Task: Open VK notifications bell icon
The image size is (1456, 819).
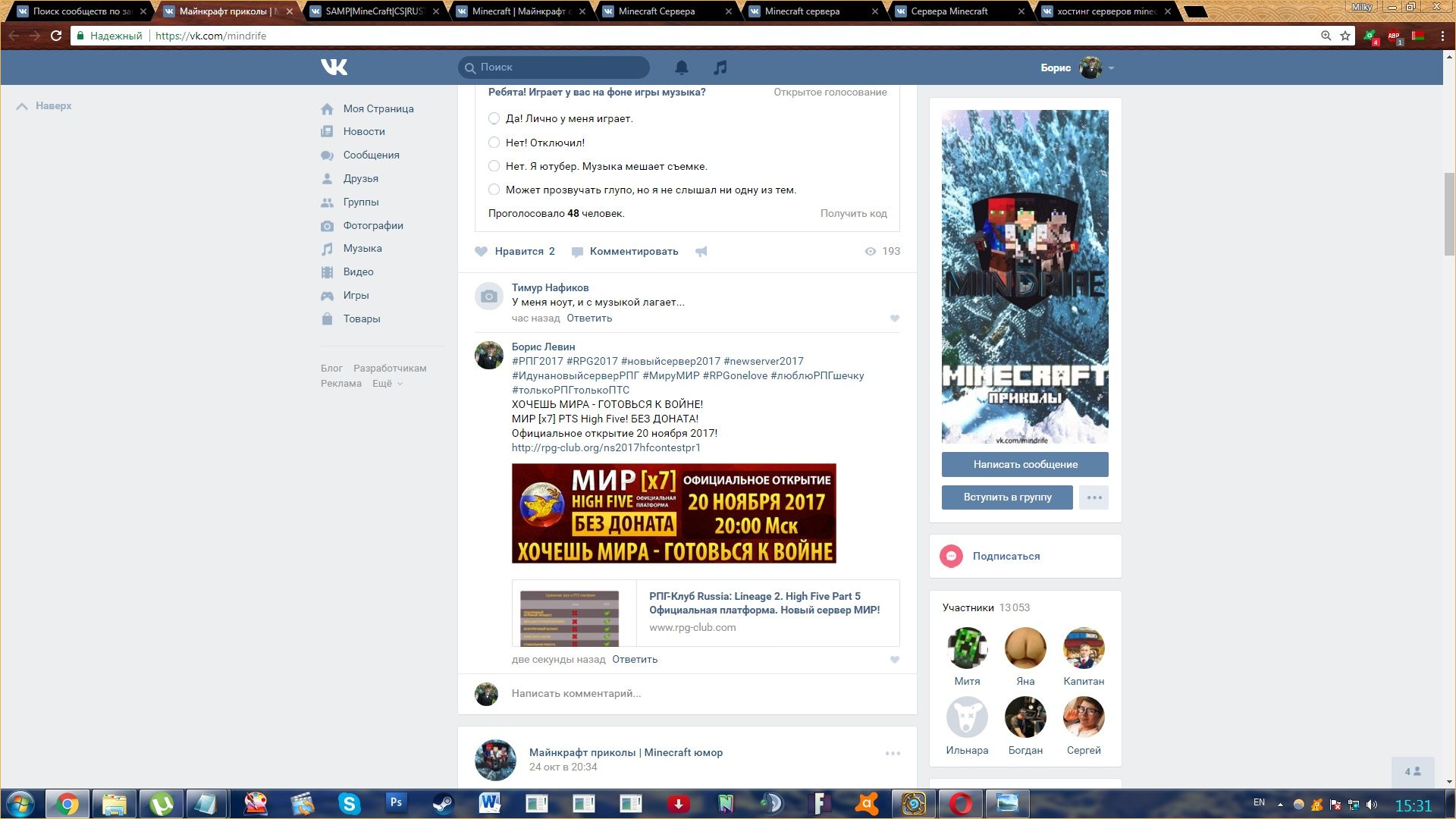Action: coord(681,67)
